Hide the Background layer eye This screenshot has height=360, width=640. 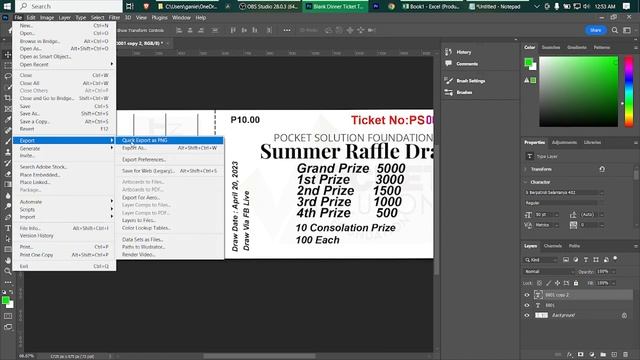pos(527,316)
